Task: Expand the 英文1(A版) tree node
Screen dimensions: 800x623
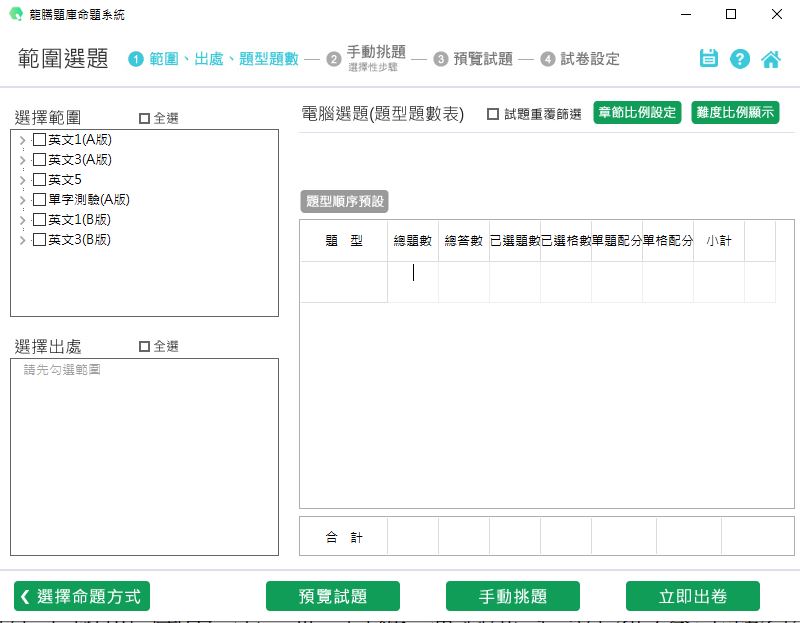Action: pyautogui.click(x=22, y=140)
